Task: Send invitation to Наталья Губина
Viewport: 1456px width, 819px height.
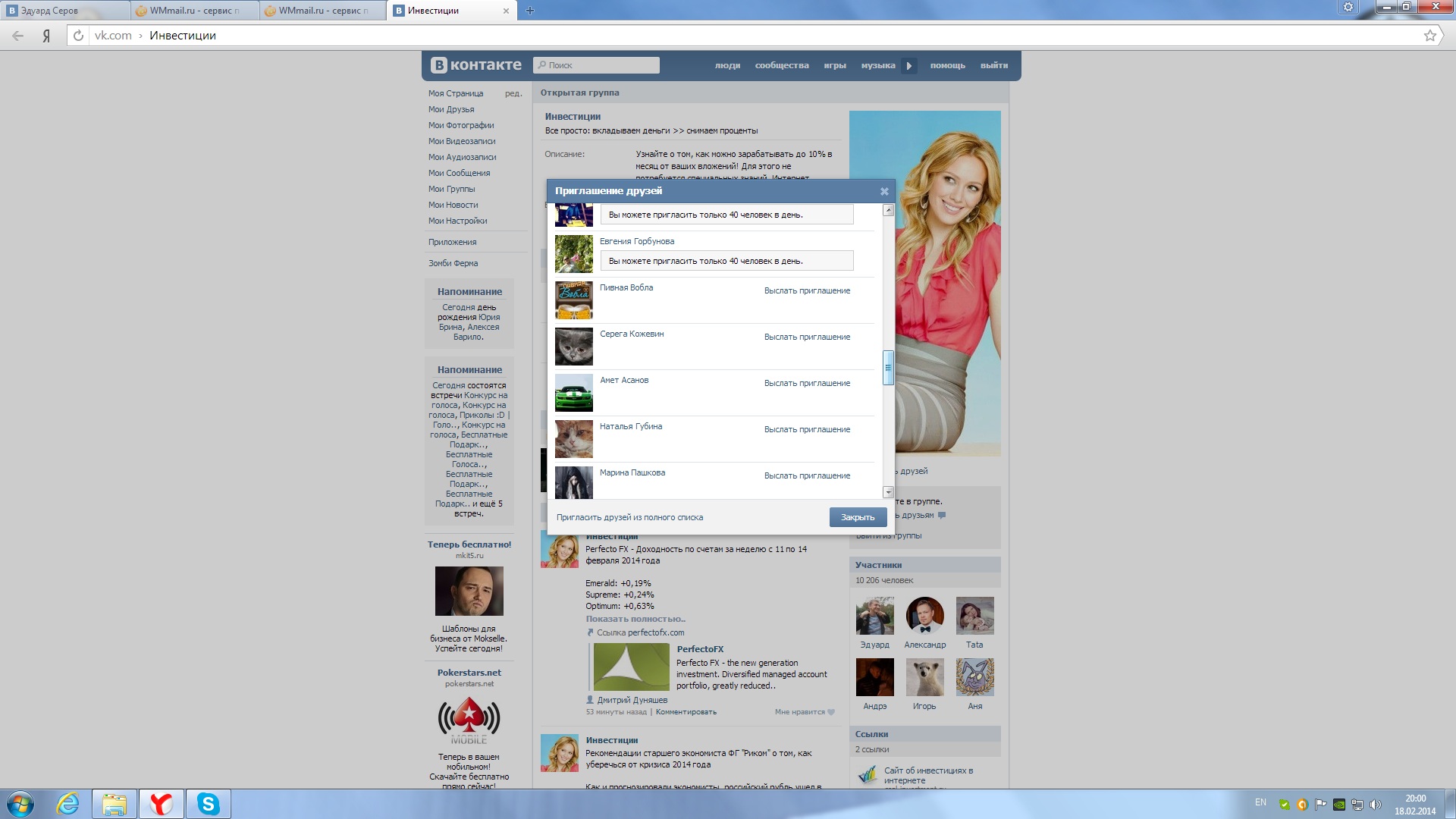Action: 807,429
